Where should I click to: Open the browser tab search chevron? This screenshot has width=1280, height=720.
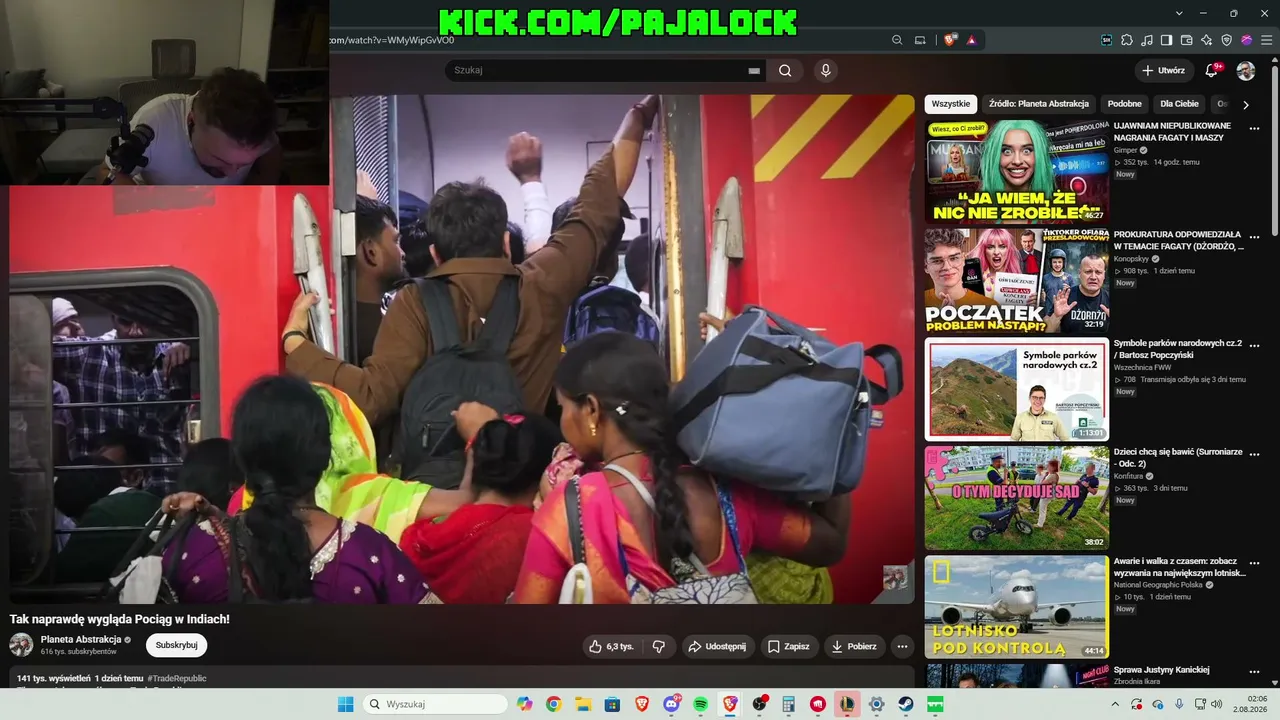click(x=1179, y=13)
